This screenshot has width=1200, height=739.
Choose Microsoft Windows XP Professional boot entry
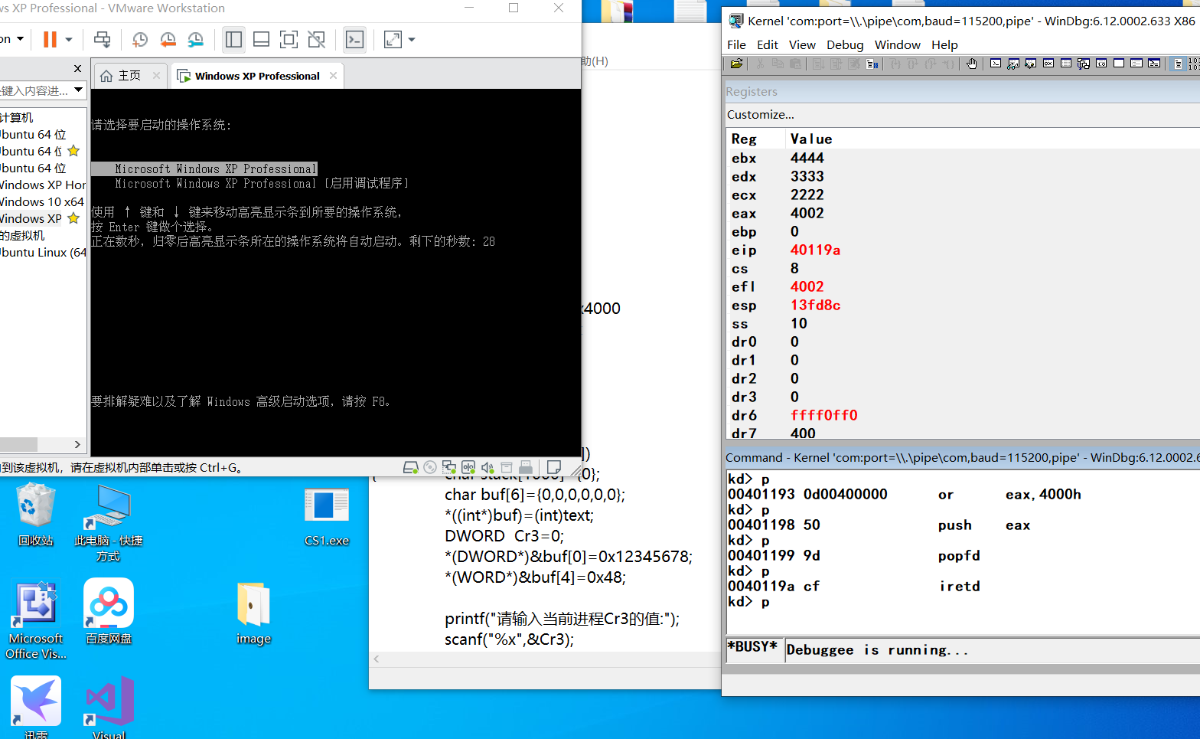tap(204, 169)
